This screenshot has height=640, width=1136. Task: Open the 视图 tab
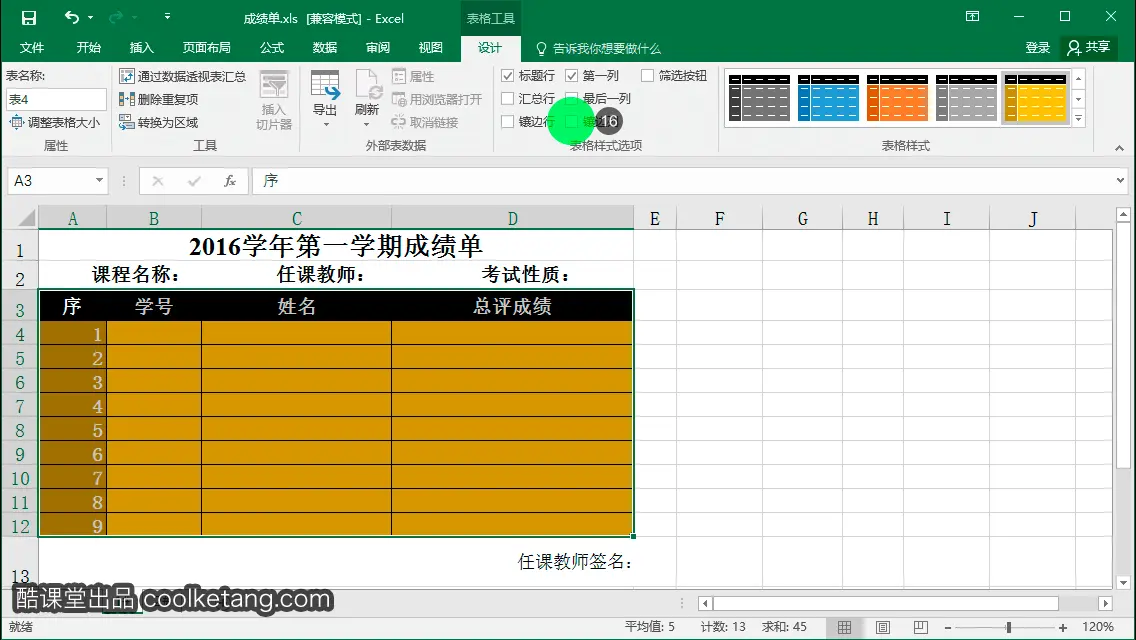[430, 48]
